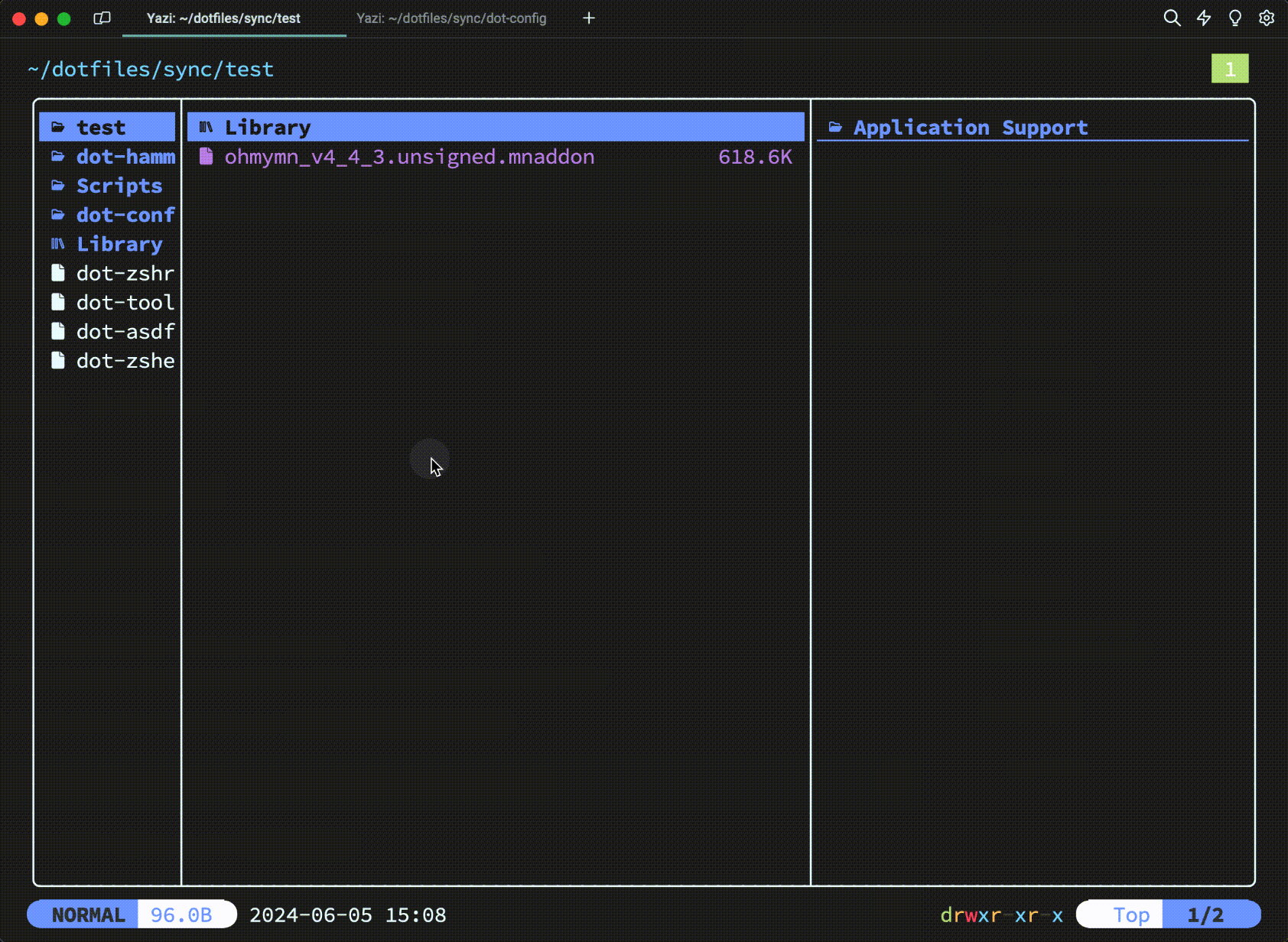Click the ~/dotfiles/sync/test breadcrumb path
The image size is (1288, 942).
click(x=151, y=69)
